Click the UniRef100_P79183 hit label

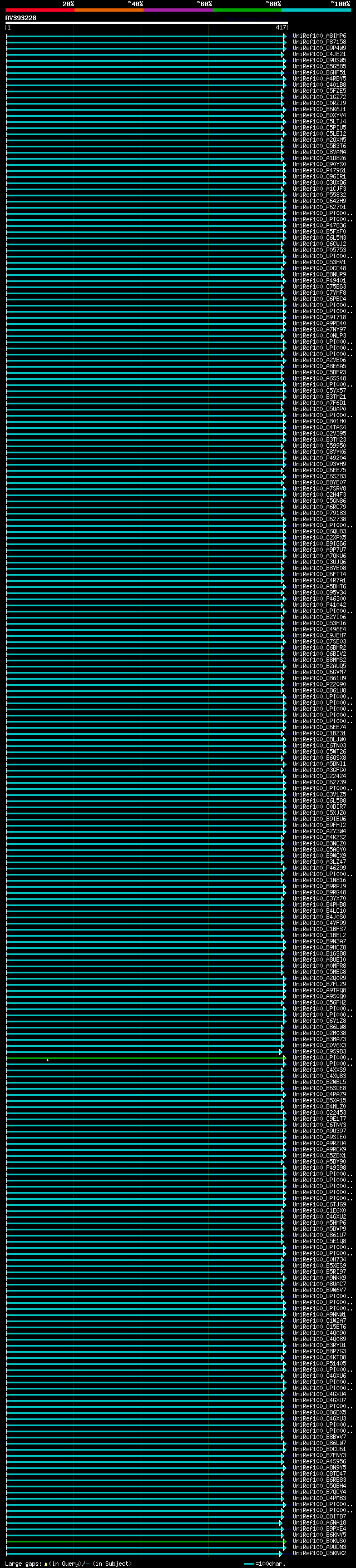pos(319,513)
